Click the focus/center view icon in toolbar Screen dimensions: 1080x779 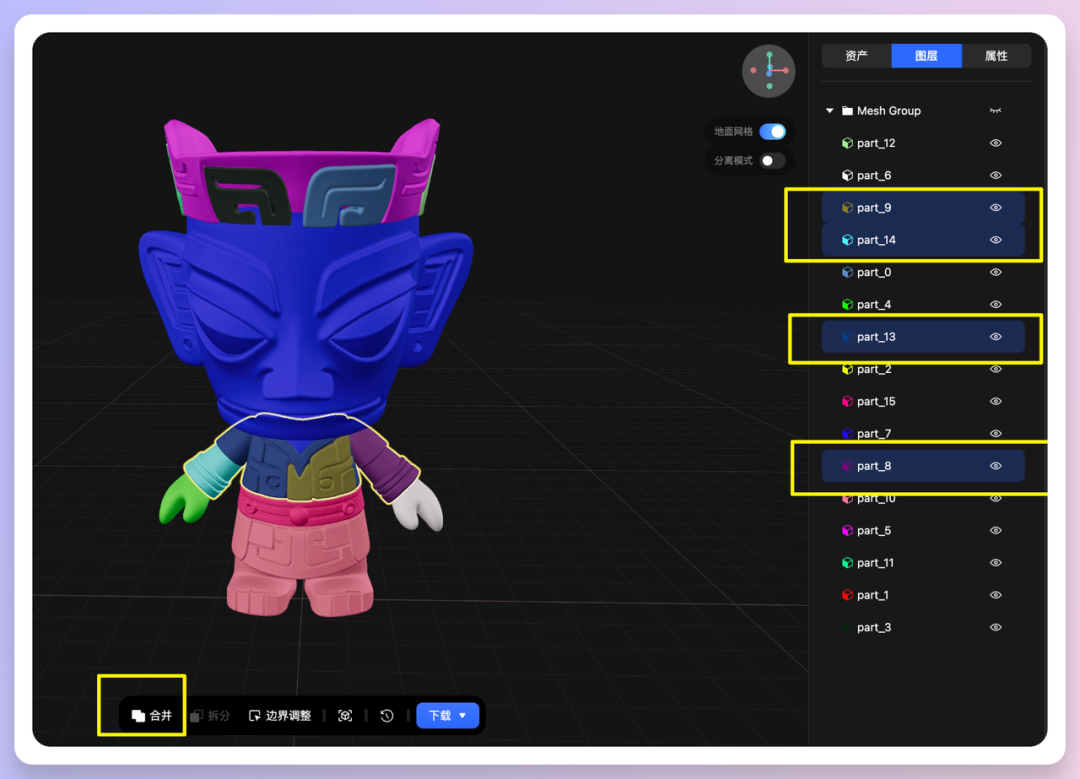pos(345,716)
